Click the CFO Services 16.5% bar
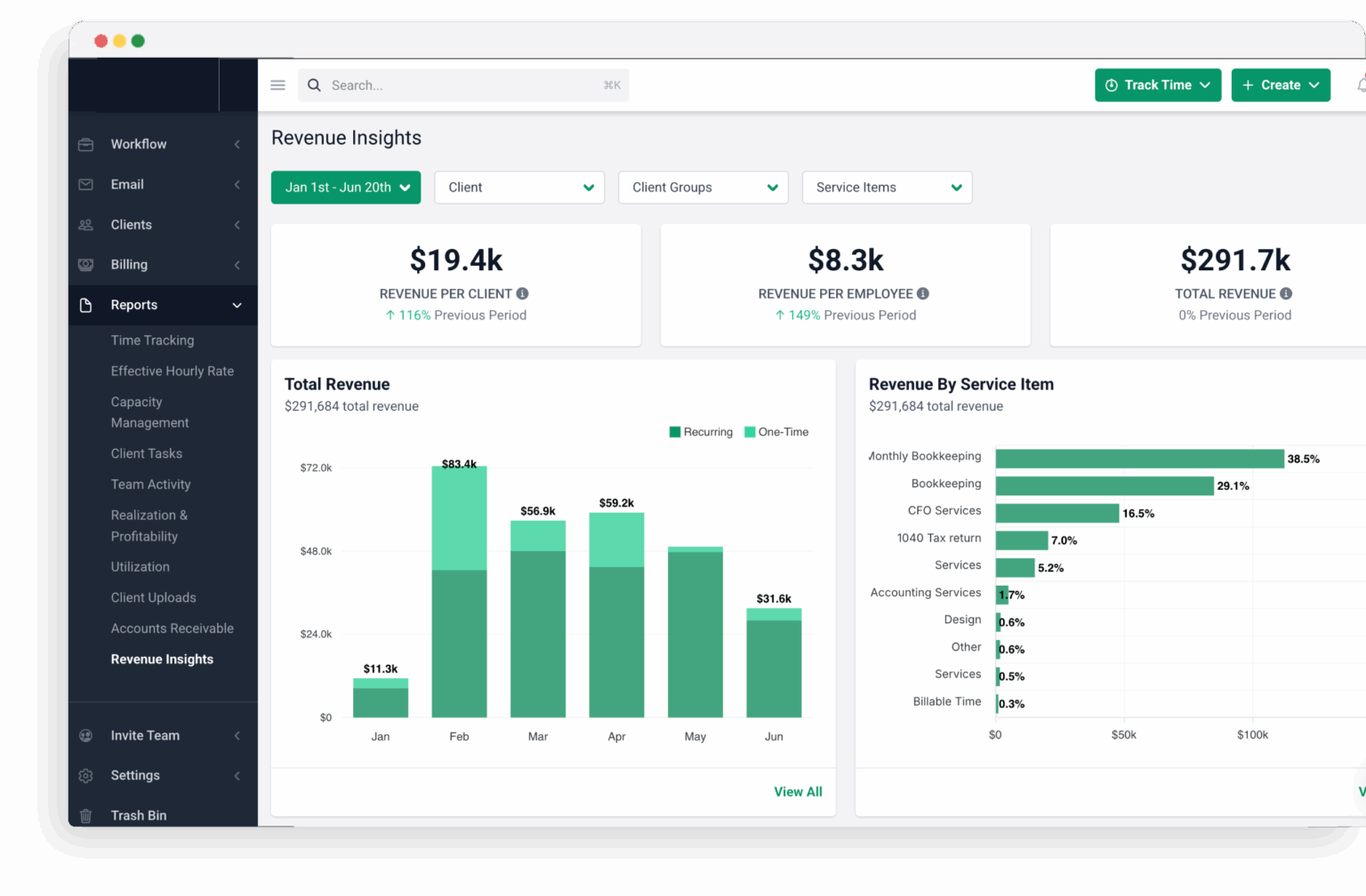The image size is (1366, 896). tap(1057, 513)
